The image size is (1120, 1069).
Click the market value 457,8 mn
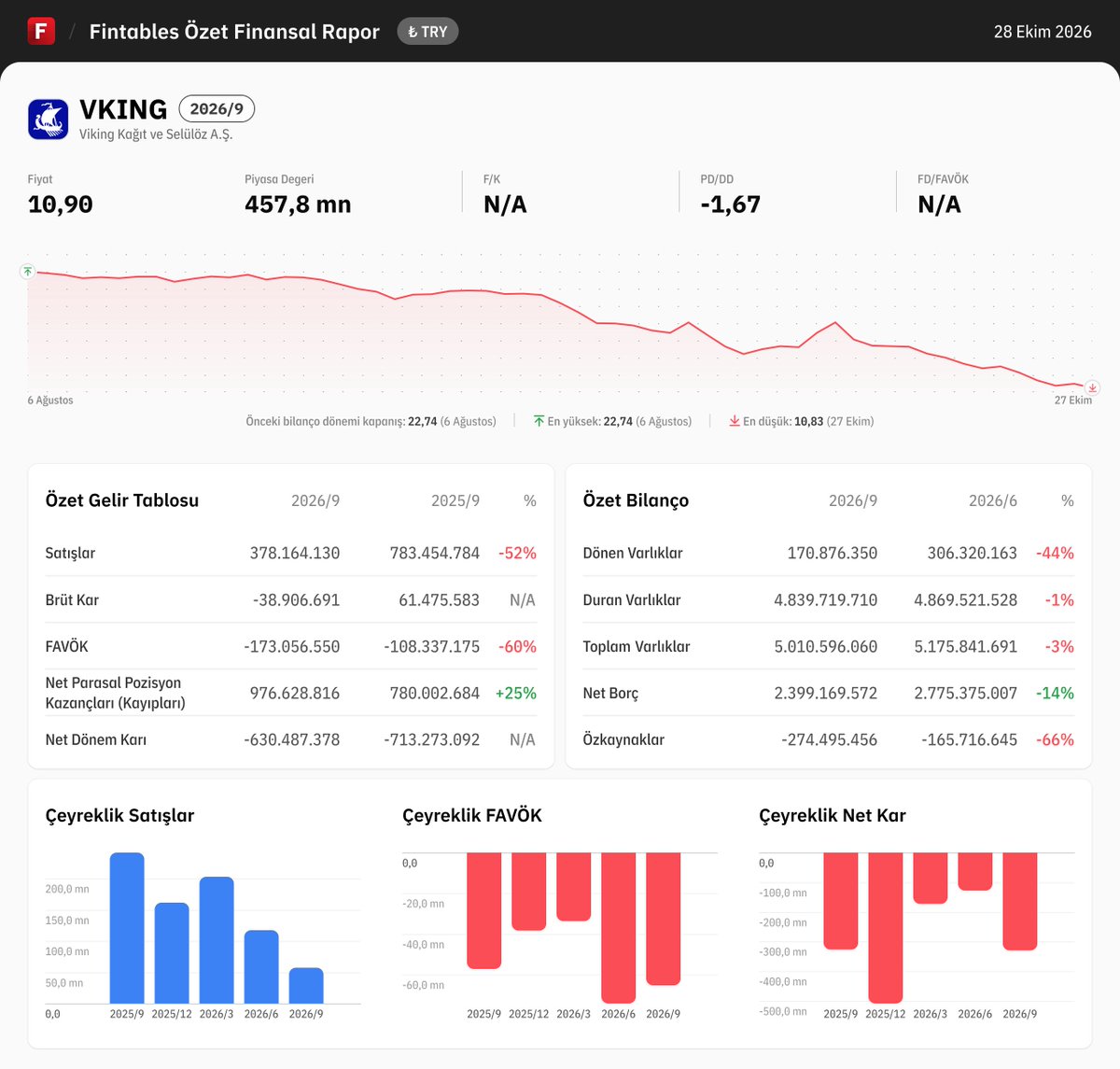click(298, 204)
